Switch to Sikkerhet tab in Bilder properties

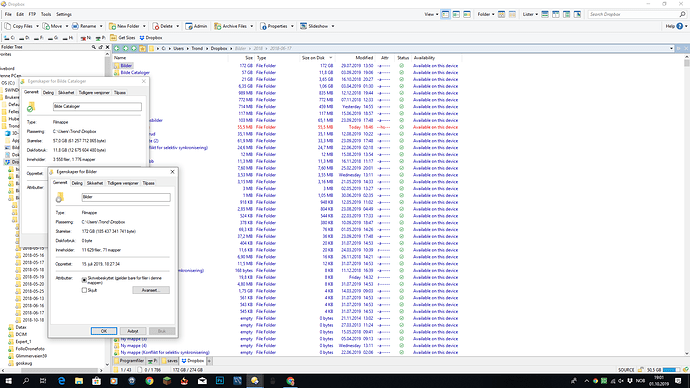pyautogui.click(x=95, y=183)
